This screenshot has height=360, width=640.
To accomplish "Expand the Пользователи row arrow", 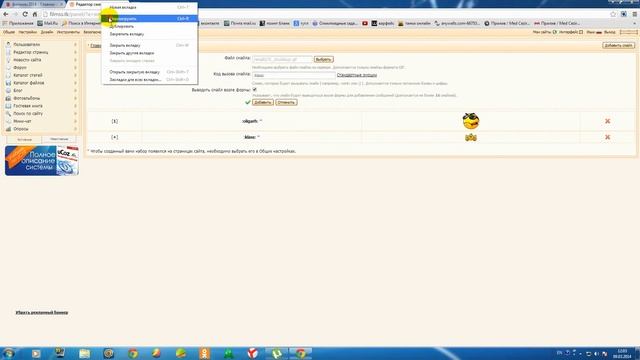I will pos(76,44).
